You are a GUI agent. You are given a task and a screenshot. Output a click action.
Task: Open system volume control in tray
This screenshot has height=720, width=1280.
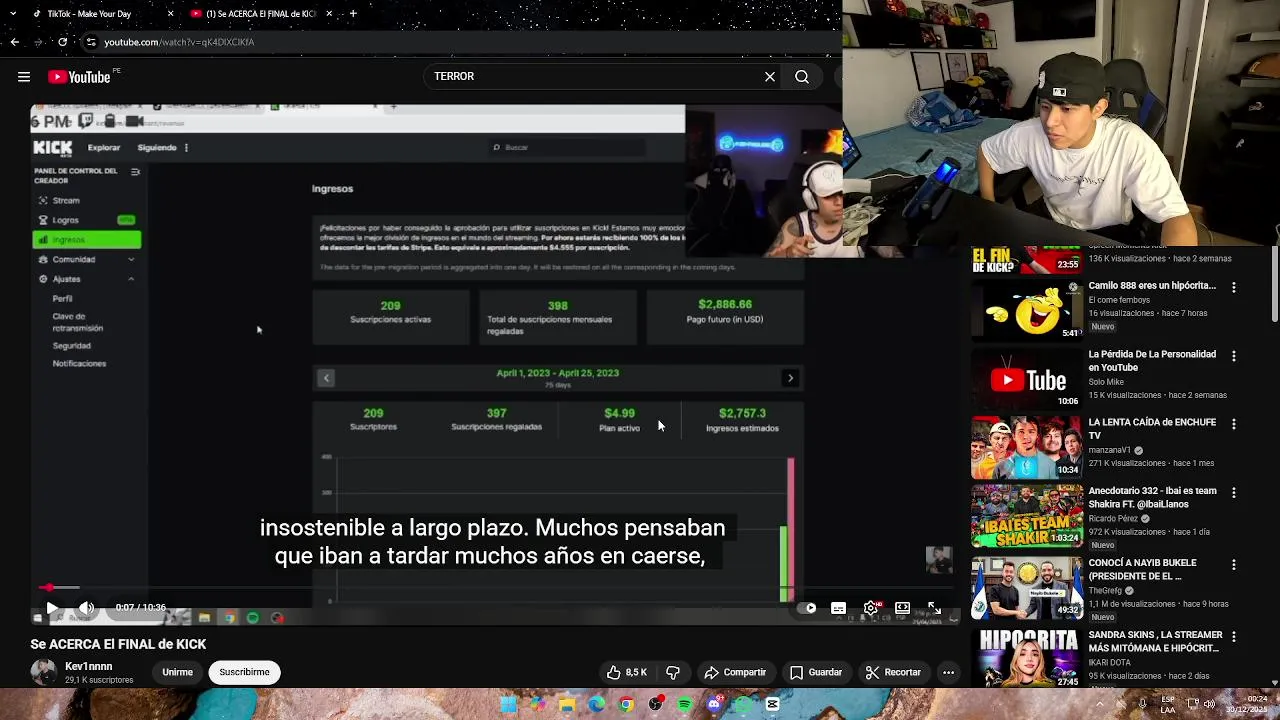tap(1209, 704)
